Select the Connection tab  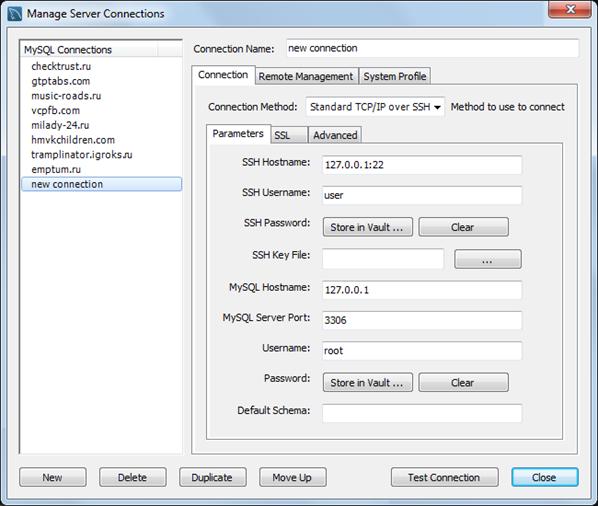tap(223, 75)
